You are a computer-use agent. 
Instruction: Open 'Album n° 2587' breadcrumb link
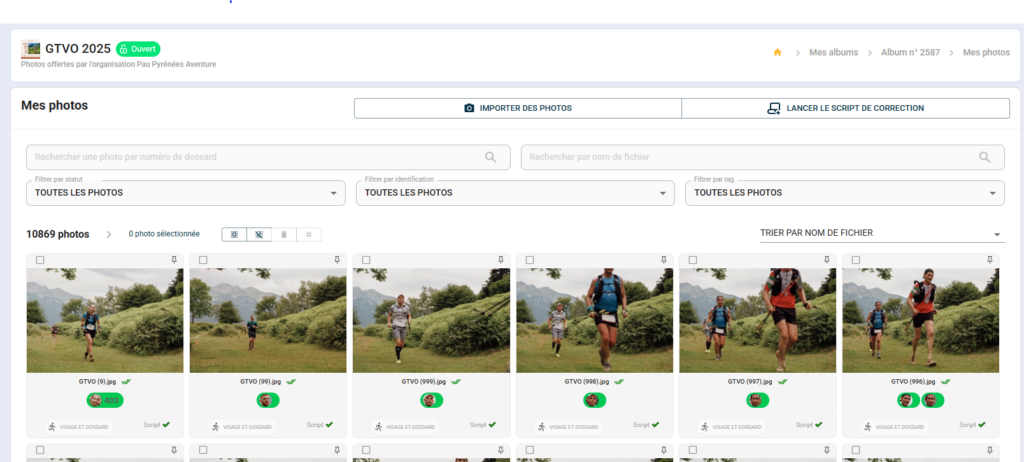pos(910,52)
